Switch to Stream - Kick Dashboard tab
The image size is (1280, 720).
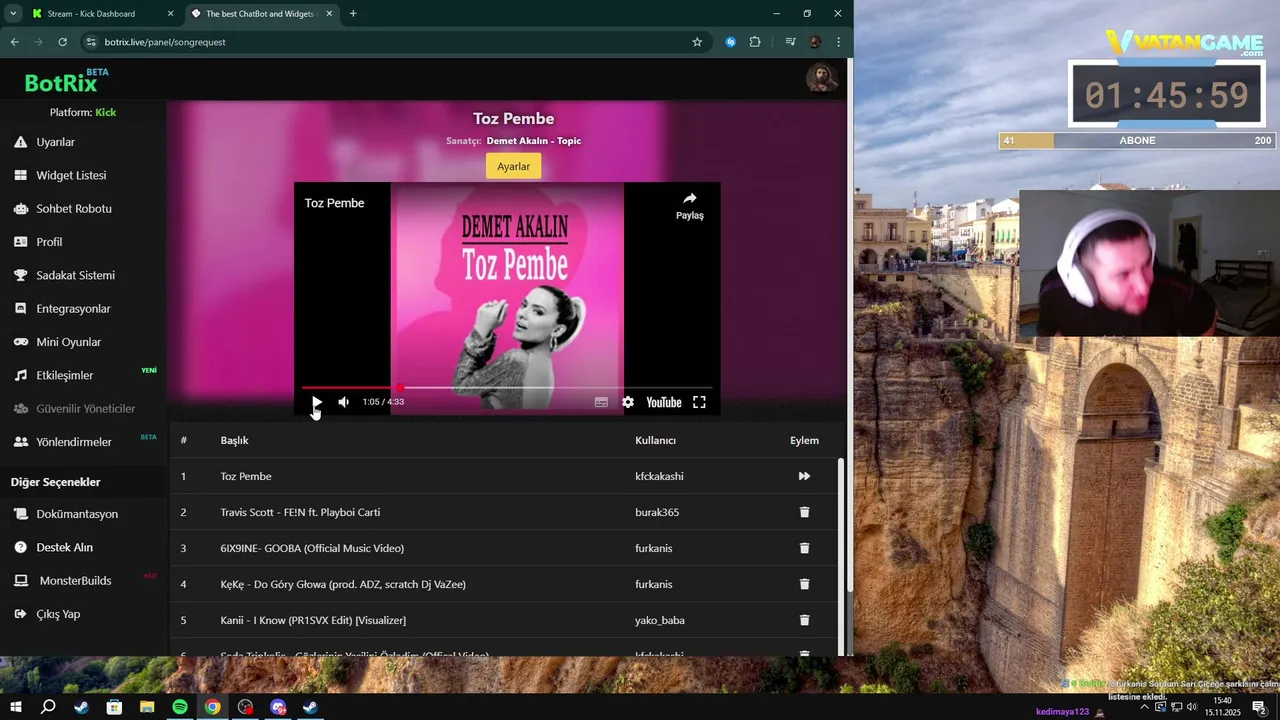[102, 14]
